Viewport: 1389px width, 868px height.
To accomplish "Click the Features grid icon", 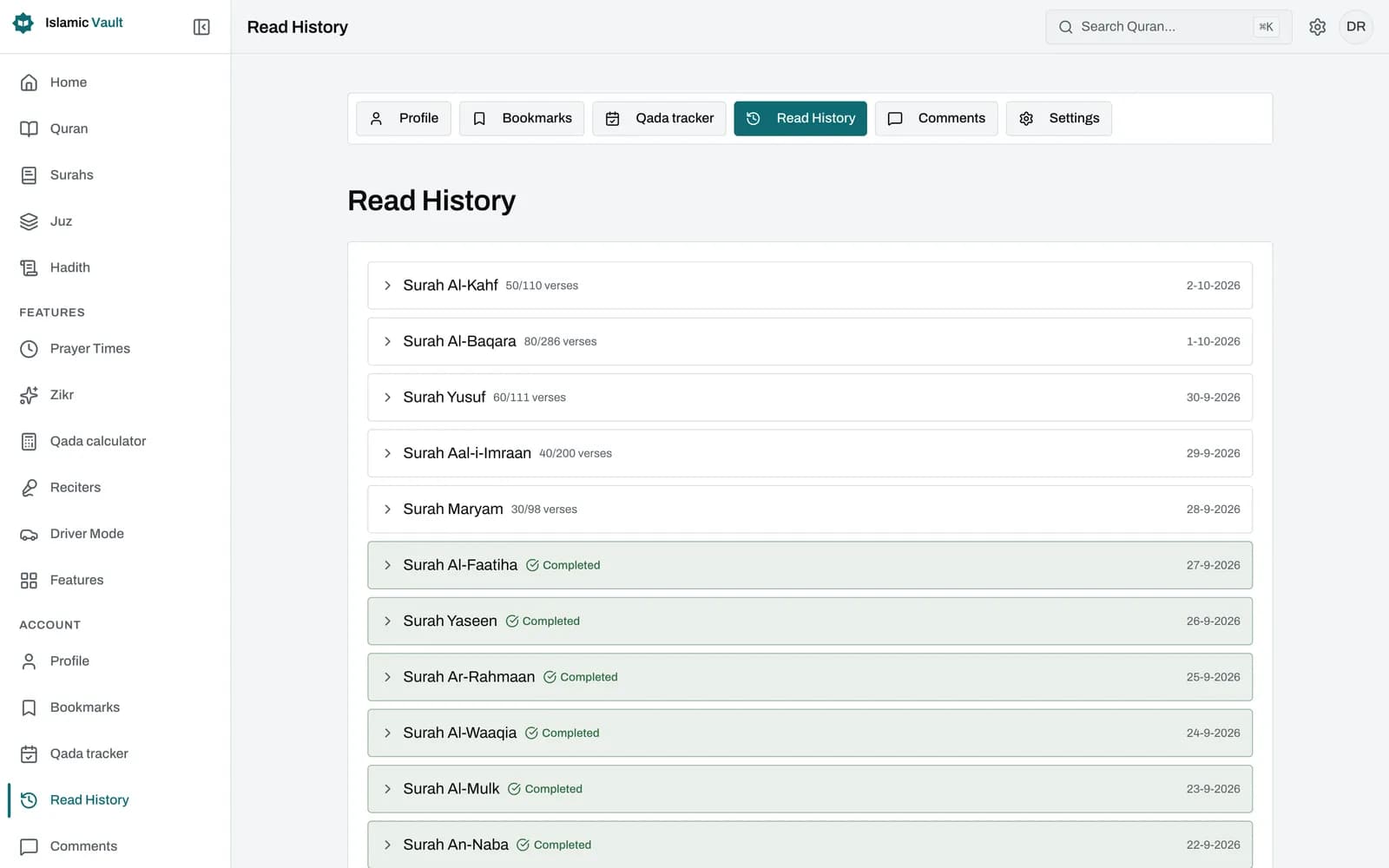I will (x=29, y=580).
